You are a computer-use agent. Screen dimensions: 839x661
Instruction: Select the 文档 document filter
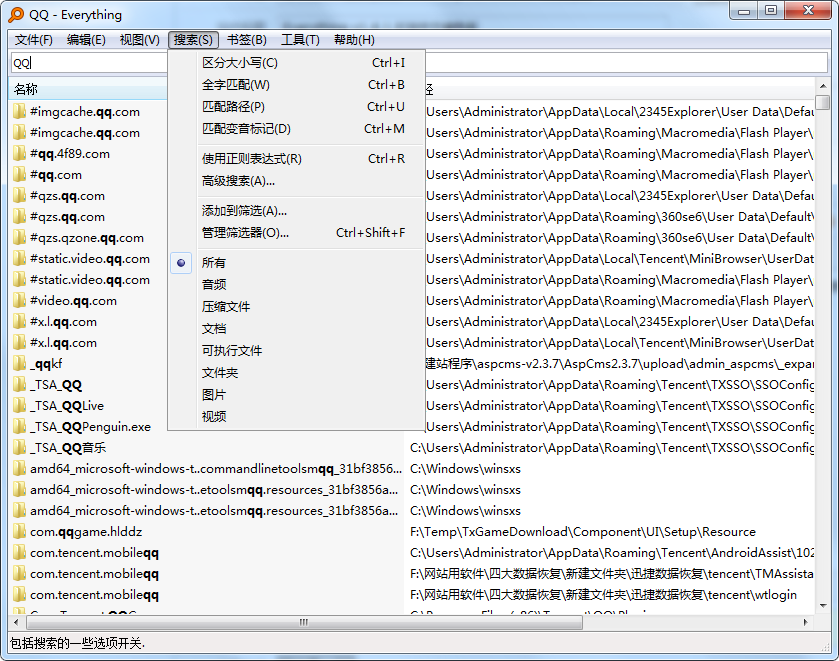point(296,328)
